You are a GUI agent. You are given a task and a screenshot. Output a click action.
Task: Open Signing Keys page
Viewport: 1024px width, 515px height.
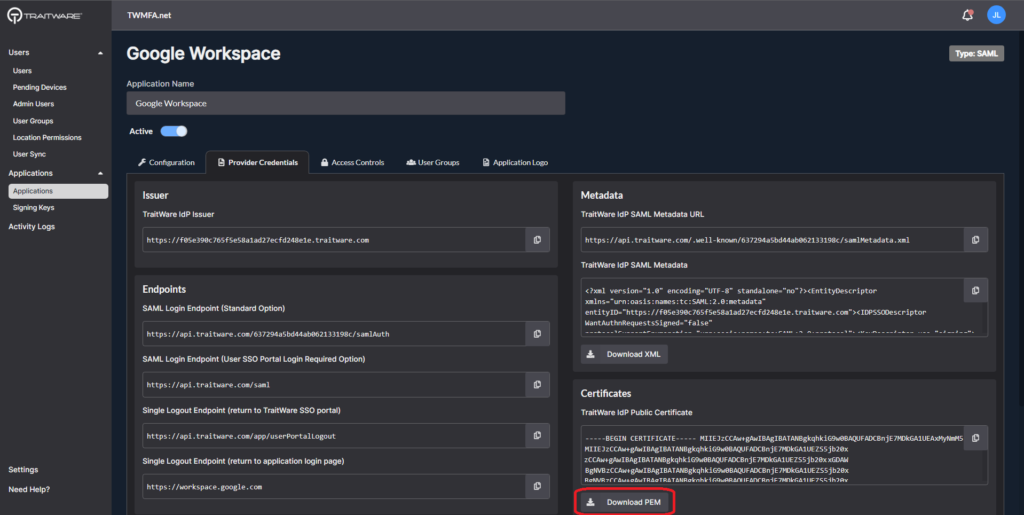point(33,208)
